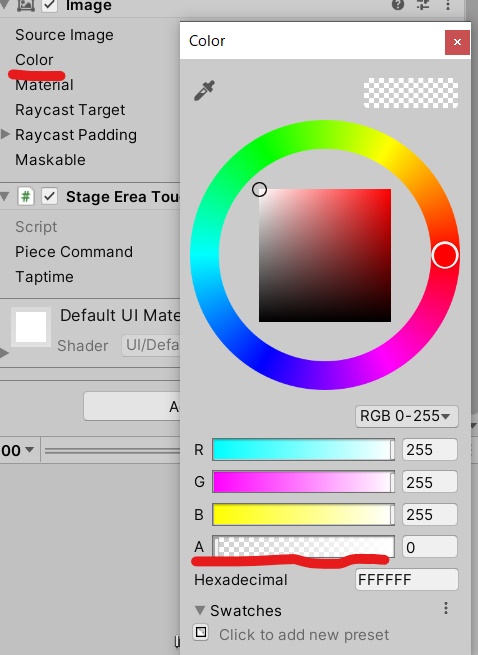478x655 pixels.
Task: Open the Swatches options kebab menu
Action: (446, 608)
